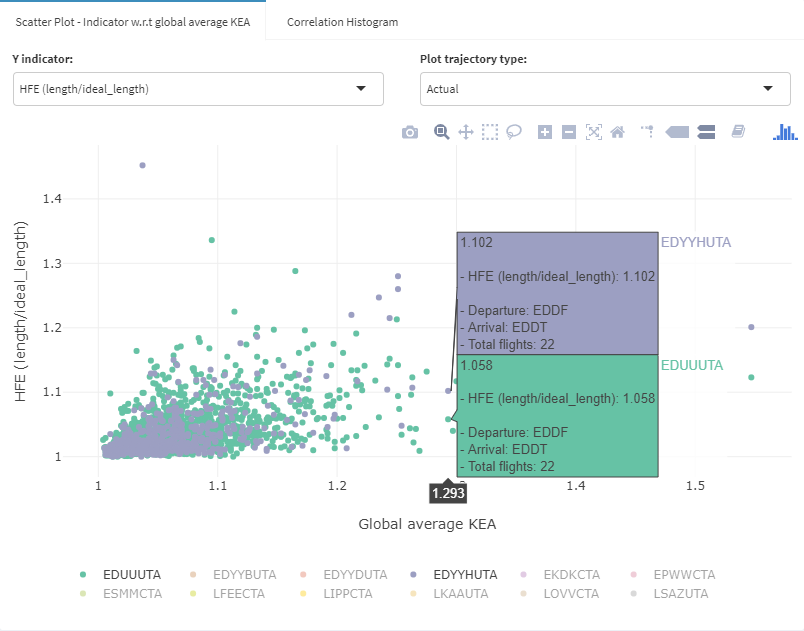Switch to Correlation Histogram tab

point(343,22)
